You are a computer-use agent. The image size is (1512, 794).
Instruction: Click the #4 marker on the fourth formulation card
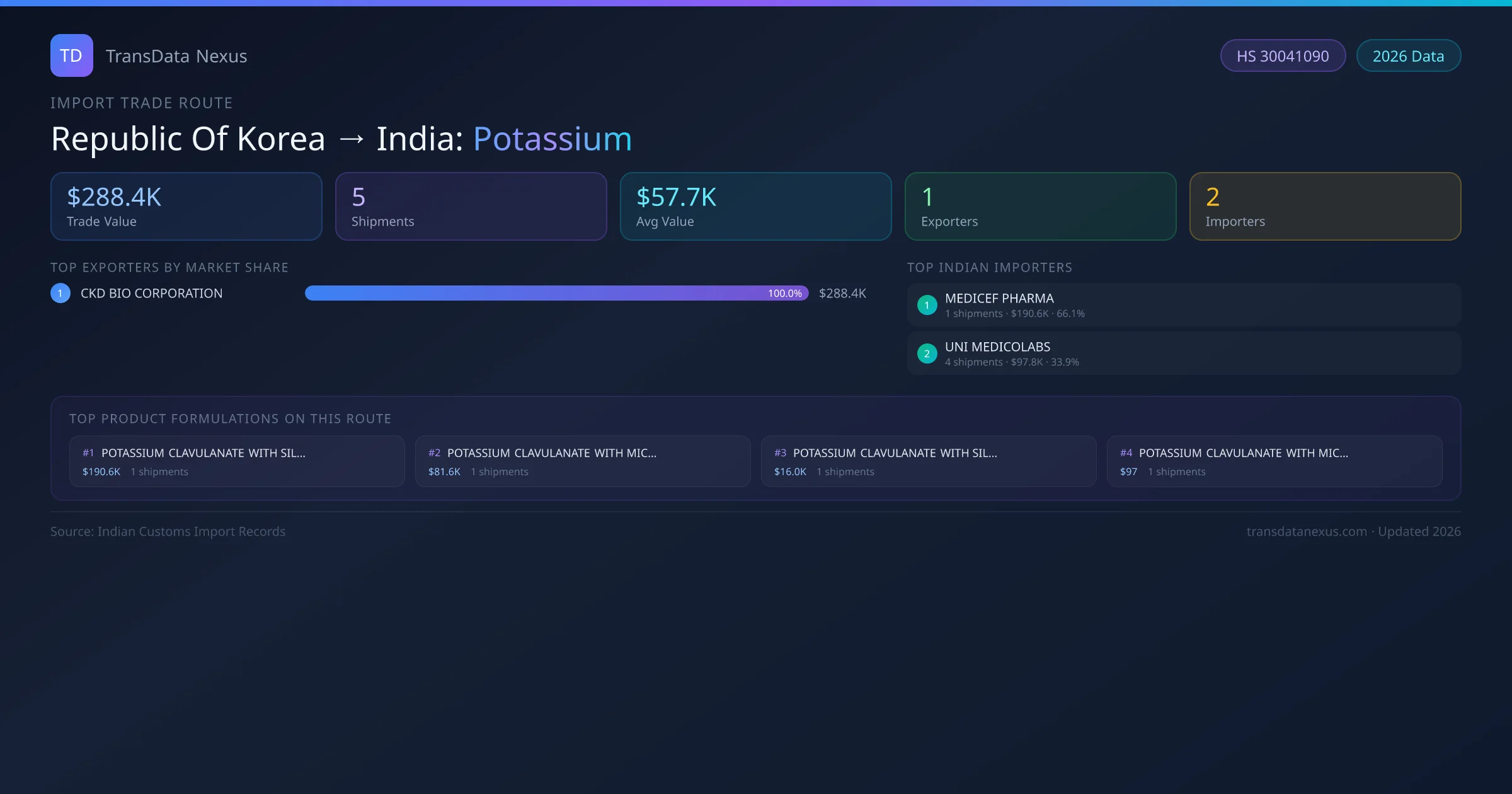(1126, 452)
